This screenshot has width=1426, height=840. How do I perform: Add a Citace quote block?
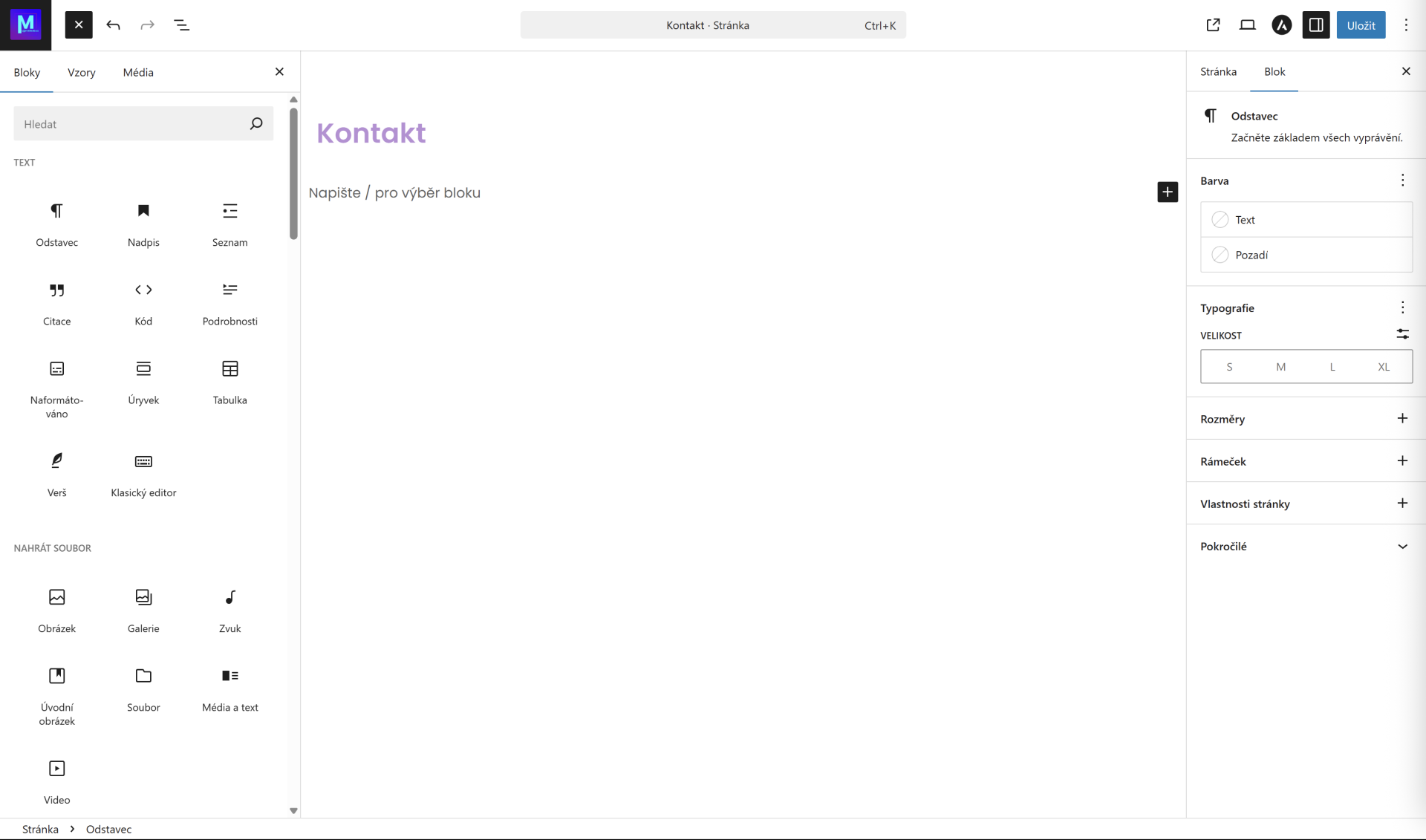click(56, 302)
